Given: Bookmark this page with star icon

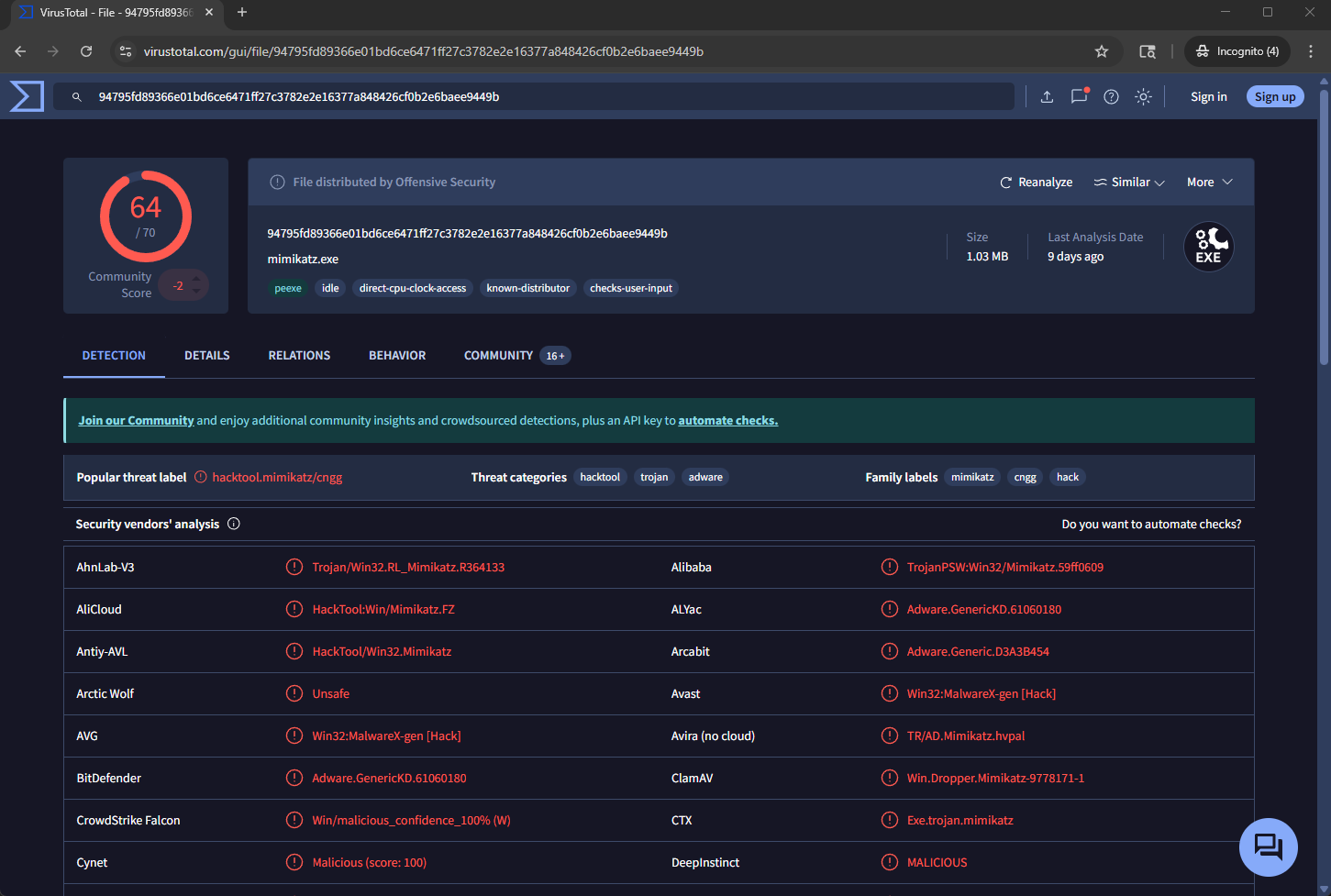Looking at the screenshot, I should tap(1102, 51).
